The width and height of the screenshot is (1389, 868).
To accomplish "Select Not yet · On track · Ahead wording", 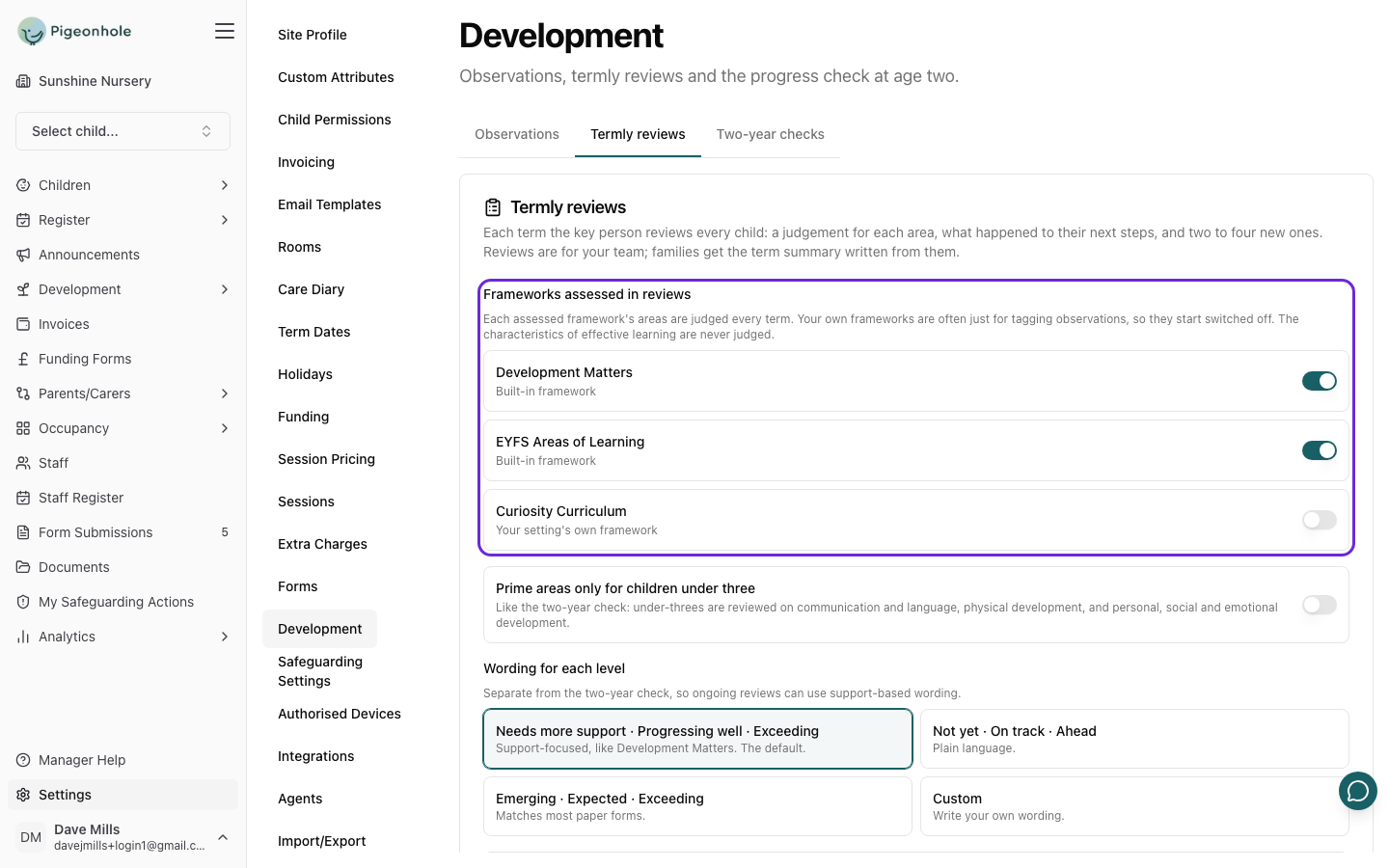I will click(x=1134, y=739).
